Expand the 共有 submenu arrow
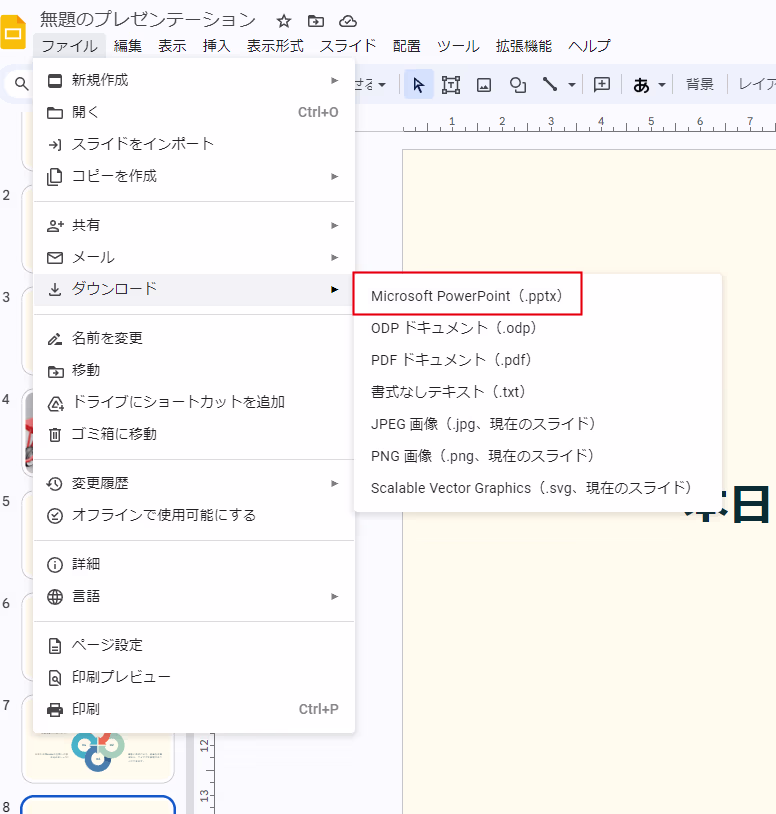776x814 pixels. point(335,225)
